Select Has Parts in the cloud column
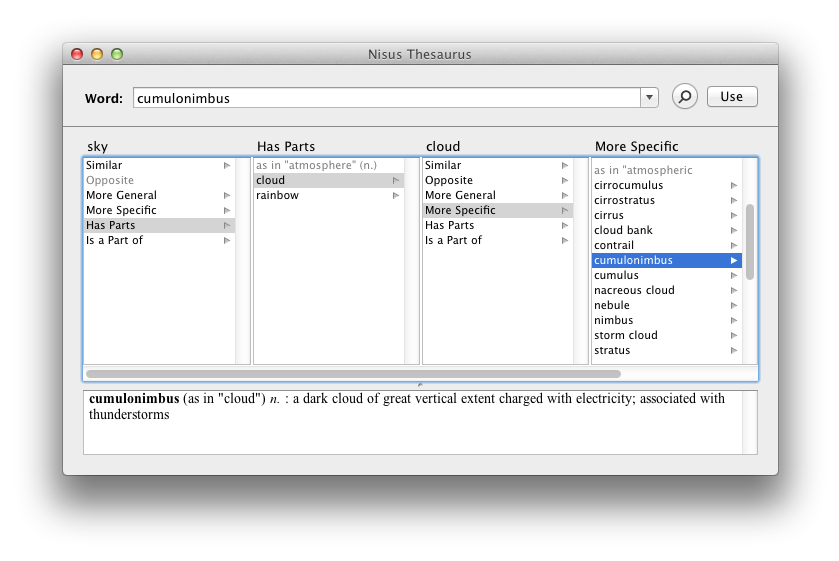The height and width of the screenshot is (561, 839). pos(497,225)
